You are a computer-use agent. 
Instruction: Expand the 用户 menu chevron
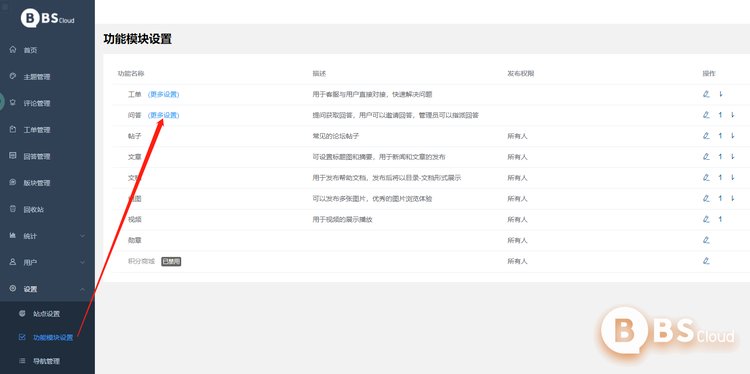[82, 263]
